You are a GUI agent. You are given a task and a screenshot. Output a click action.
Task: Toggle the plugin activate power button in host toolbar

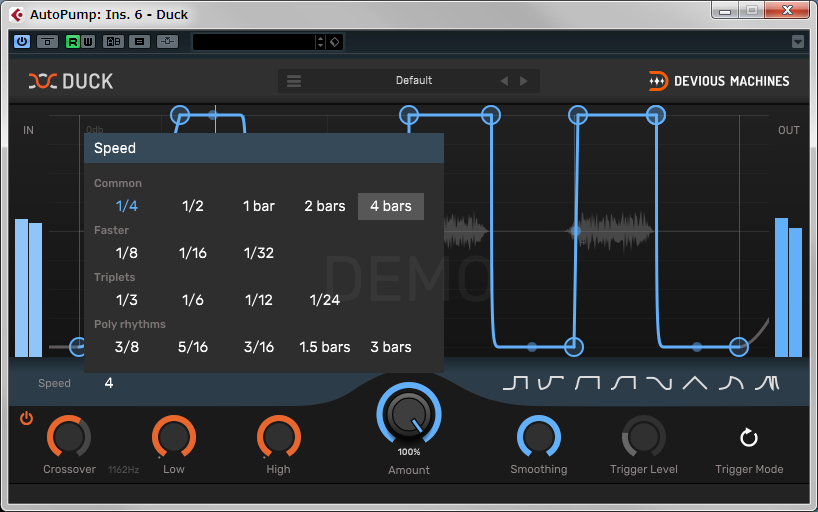coord(22,41)
